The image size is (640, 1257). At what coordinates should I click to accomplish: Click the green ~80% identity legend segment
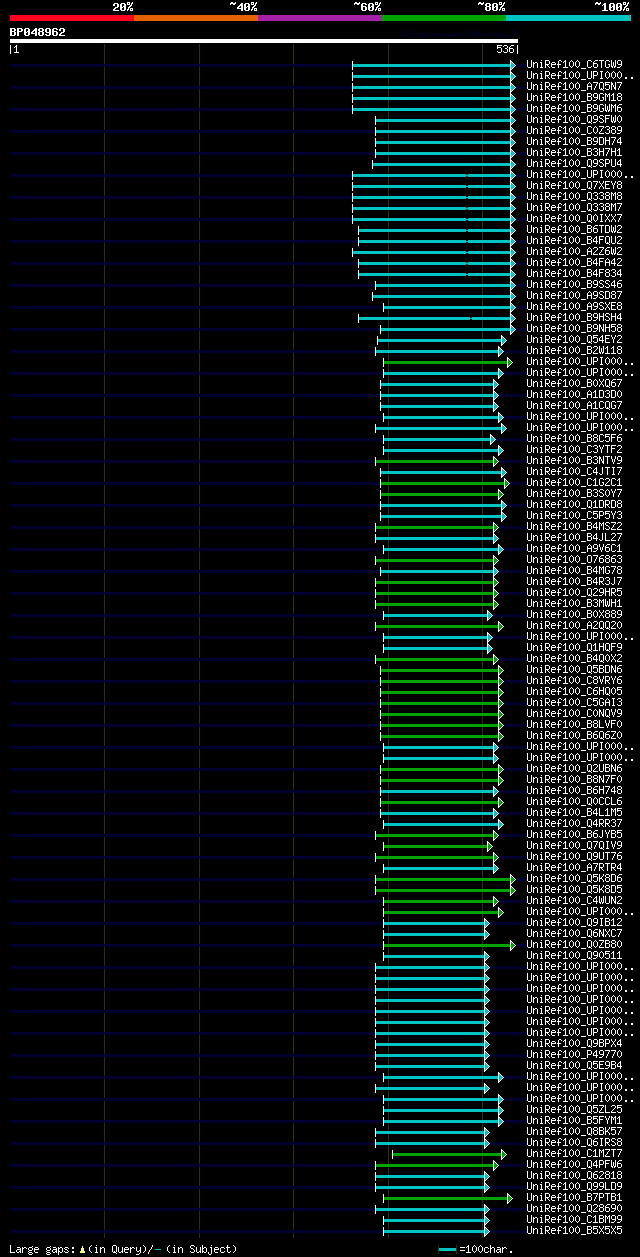(444, 17)
